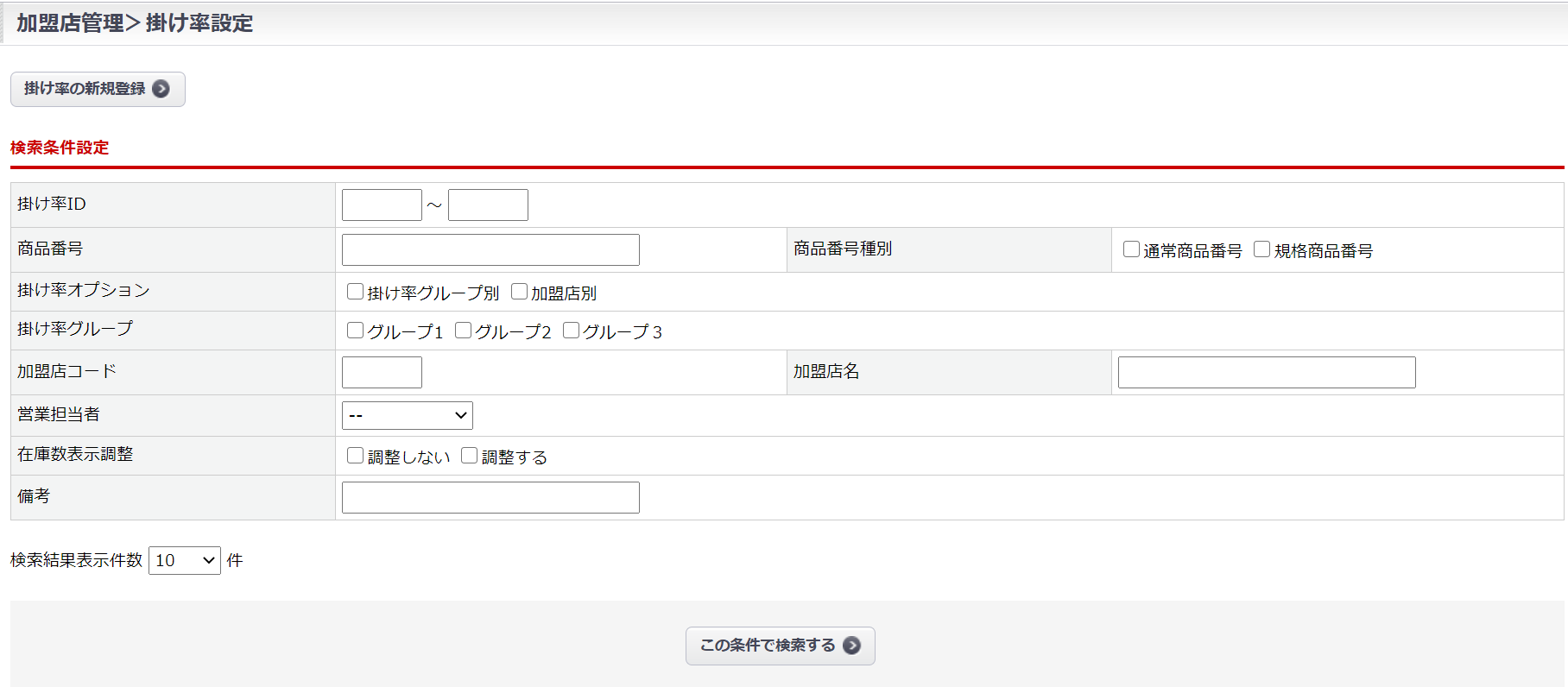This screenshot has height=687, width=1568.
Task: Click the この条件で検索する search button
Action: (779, 646)
